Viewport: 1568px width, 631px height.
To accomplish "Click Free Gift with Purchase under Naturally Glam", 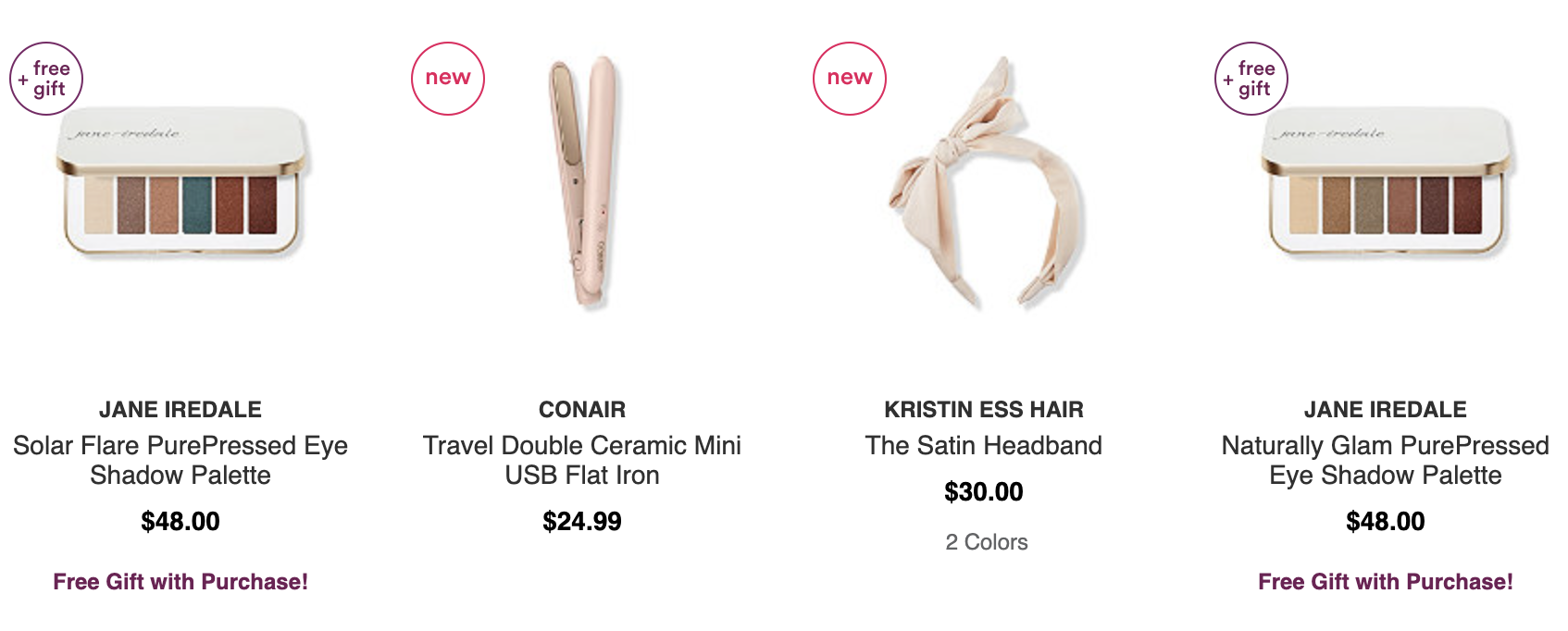I will click(1386, 582).
